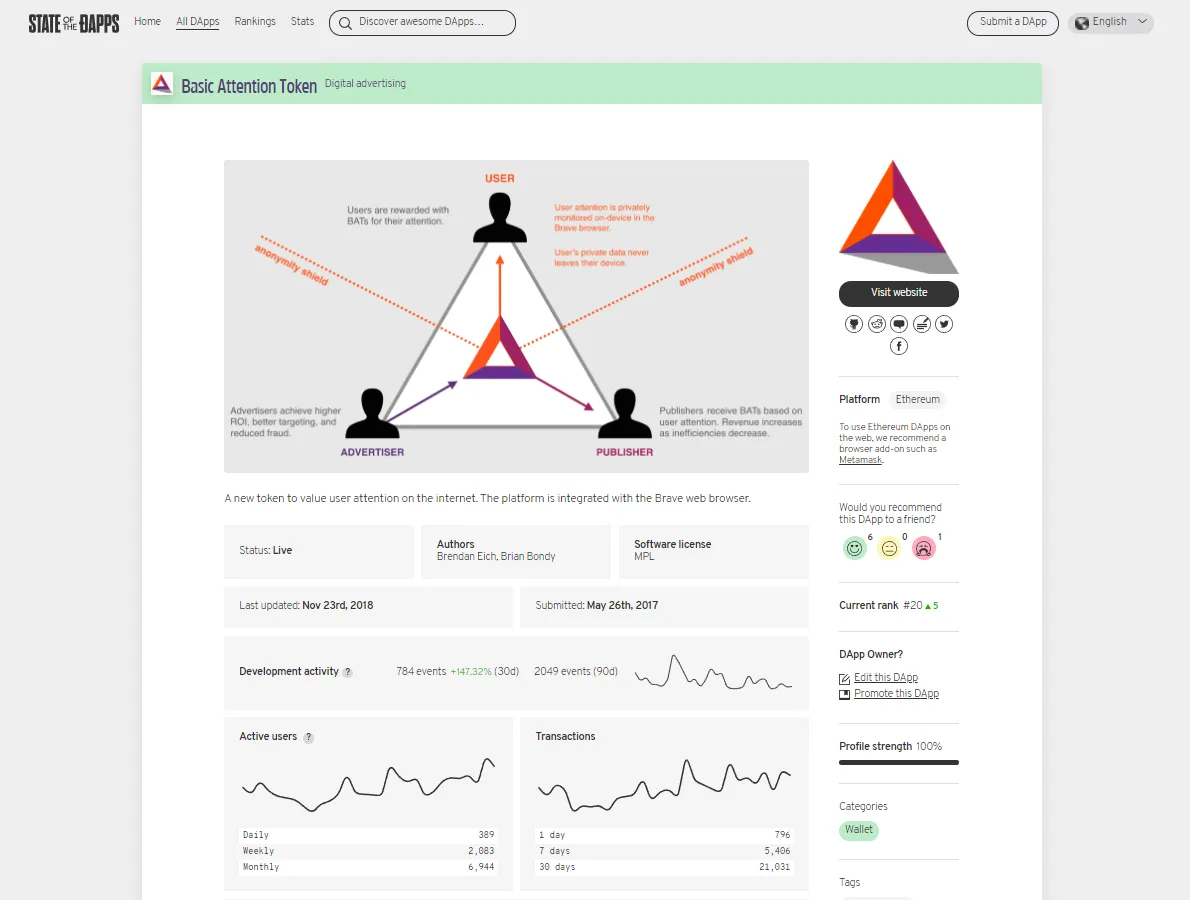This screenshot has height=900, width=1190.
Task: Focus the Discover awesome DApps search field
Action: click(x=422, y=23)
